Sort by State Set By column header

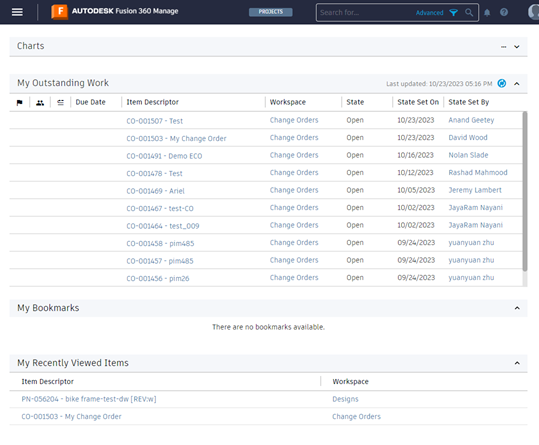[x=469, y=102]
